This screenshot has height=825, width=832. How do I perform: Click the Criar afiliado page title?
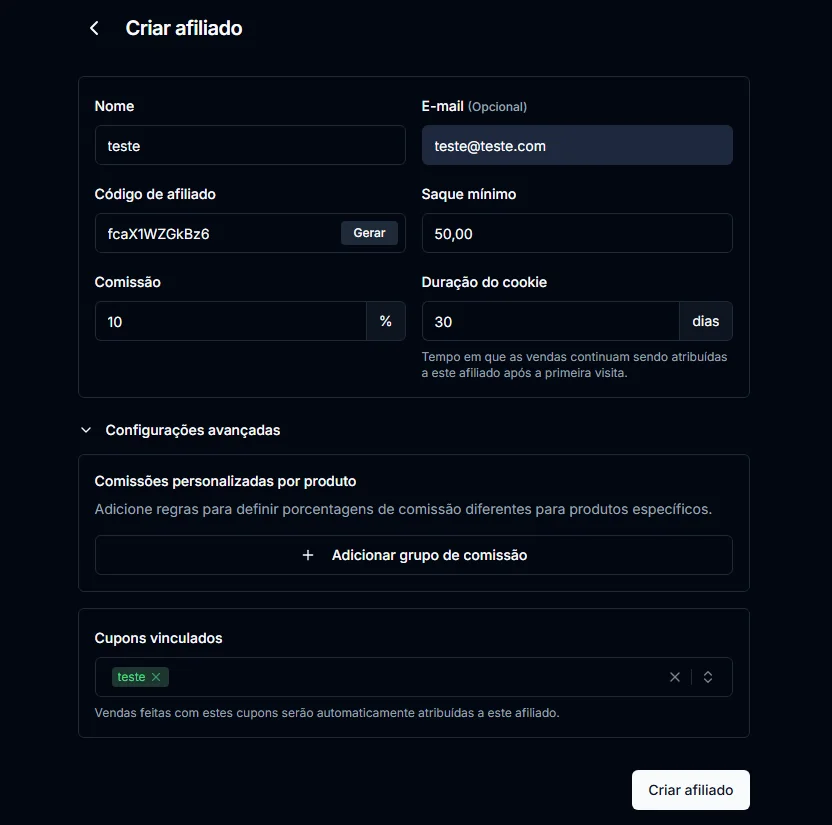[184, 28]
